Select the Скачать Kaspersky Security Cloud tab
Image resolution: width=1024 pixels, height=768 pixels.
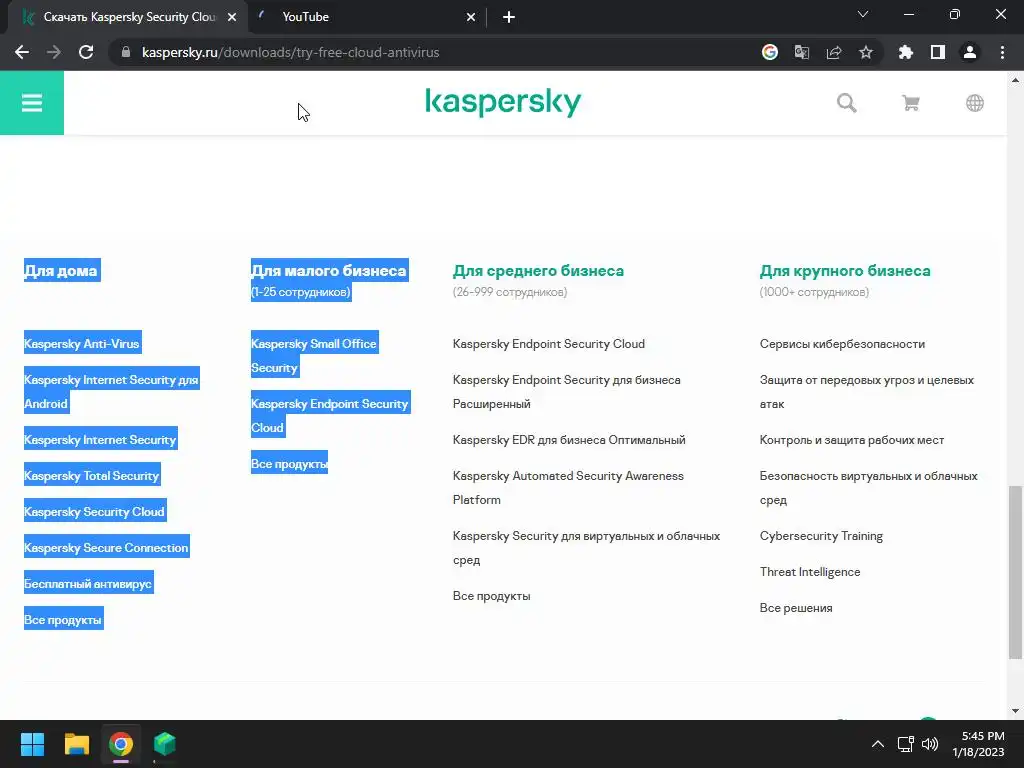(x=128, y=17)
